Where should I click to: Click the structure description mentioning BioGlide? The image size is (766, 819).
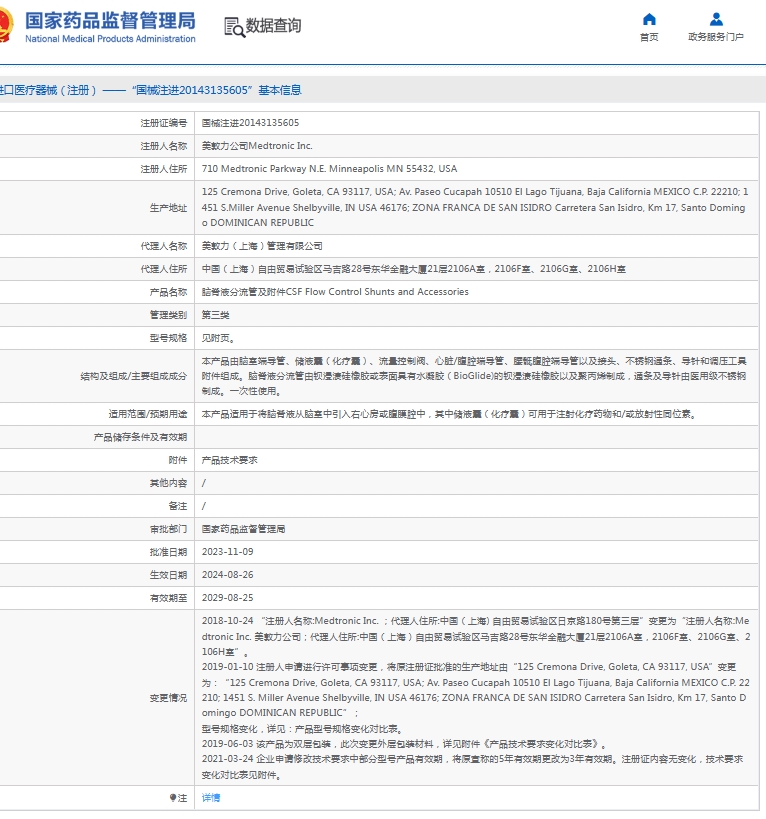click(474, 376)
